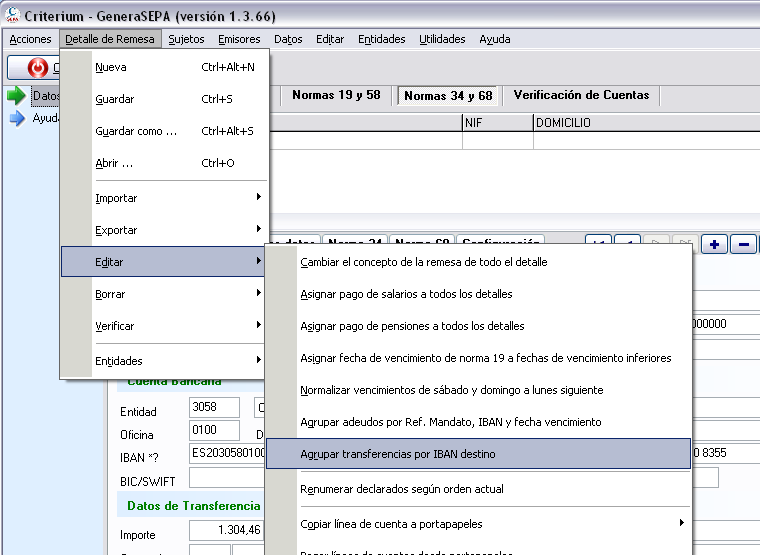Expand the Borrar submenu
The image size is (760, 555).
(165, 294)
